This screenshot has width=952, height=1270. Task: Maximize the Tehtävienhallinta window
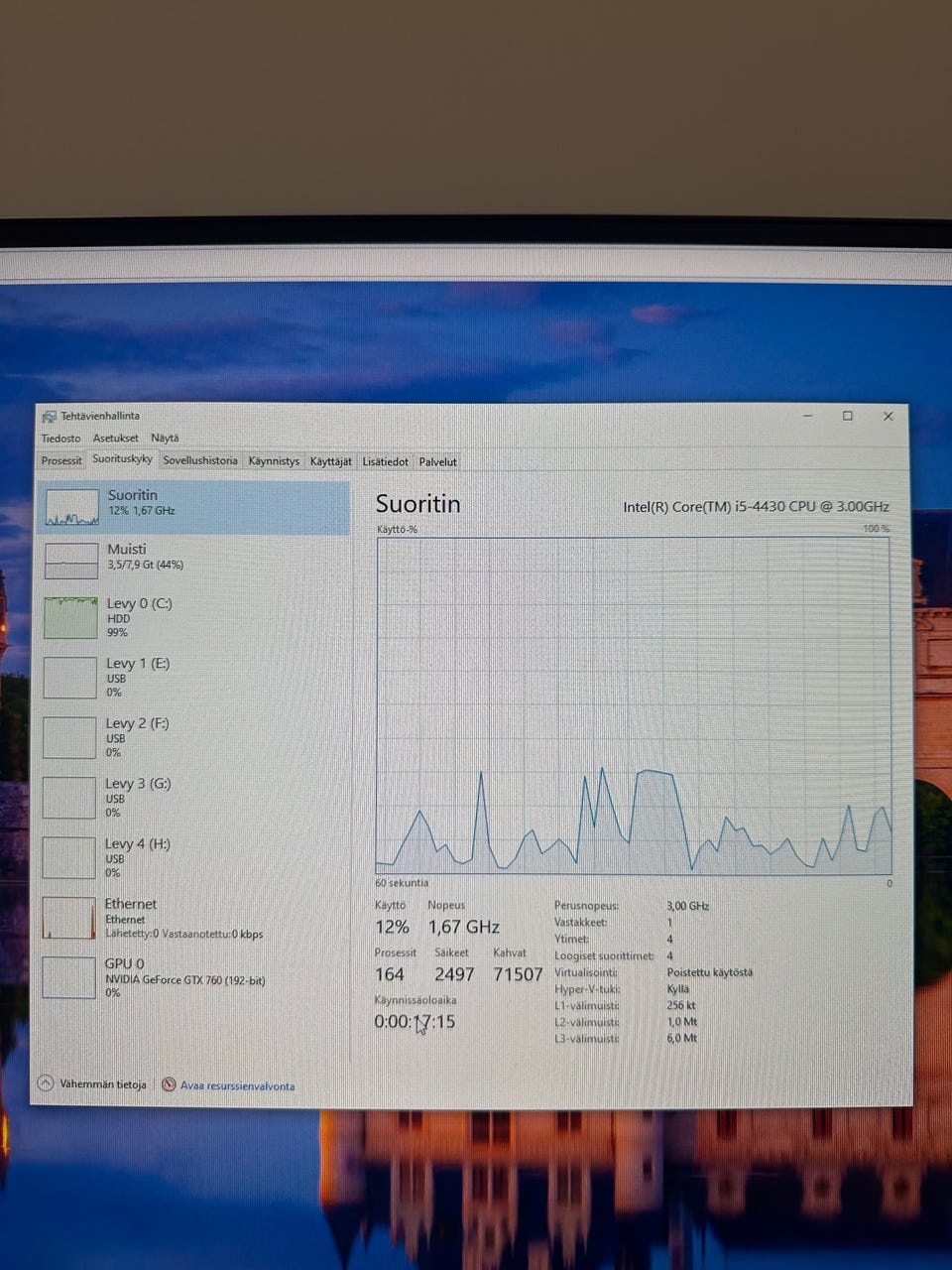click(x=848, y=416)
